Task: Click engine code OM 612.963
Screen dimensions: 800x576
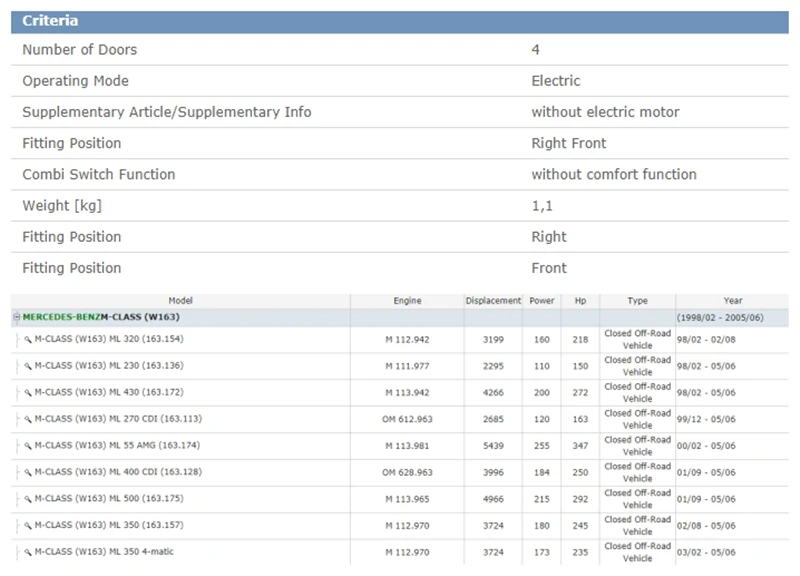Action: pyautogui.click(x=407, y=419)
